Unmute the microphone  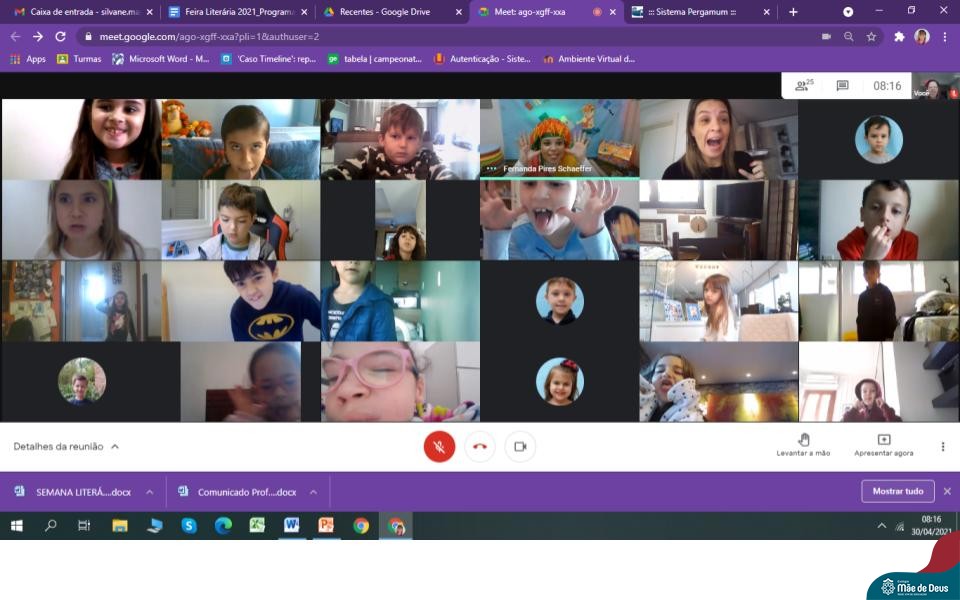click(x=439, y=447)
